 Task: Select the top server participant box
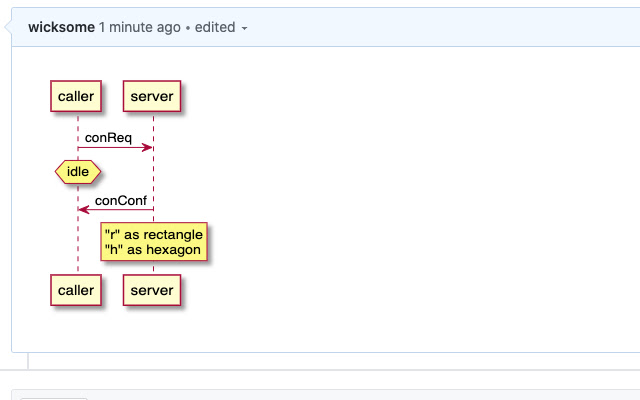coord(152,96)
